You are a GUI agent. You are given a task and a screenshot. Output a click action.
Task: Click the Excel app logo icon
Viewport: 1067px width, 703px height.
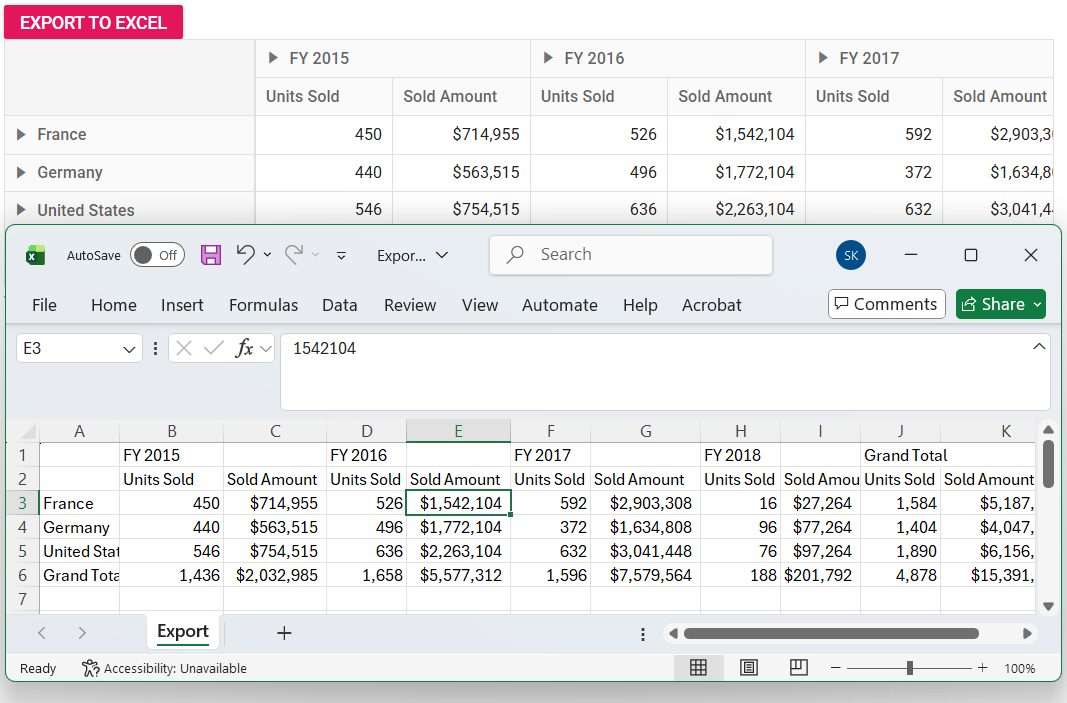point(35,255)
